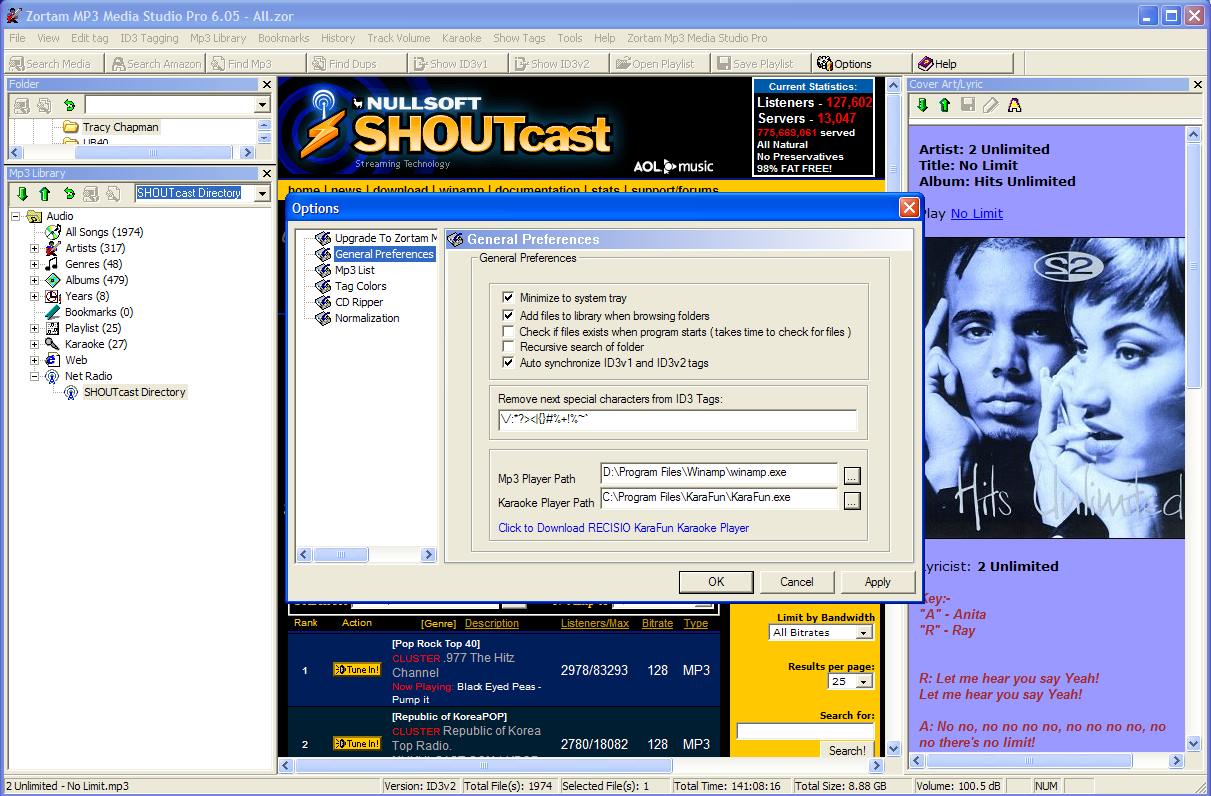The height and width of the screenshot is (796, 1211).
Task: Open CD Ripper settings in Options tree
Action: (x=359, y=302)
